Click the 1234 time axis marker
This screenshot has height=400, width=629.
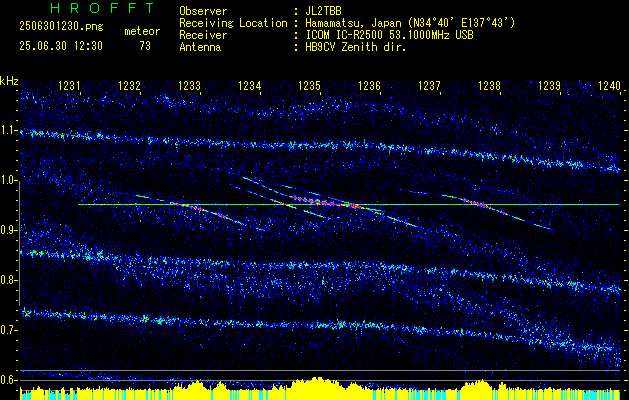tap(250, 85)
